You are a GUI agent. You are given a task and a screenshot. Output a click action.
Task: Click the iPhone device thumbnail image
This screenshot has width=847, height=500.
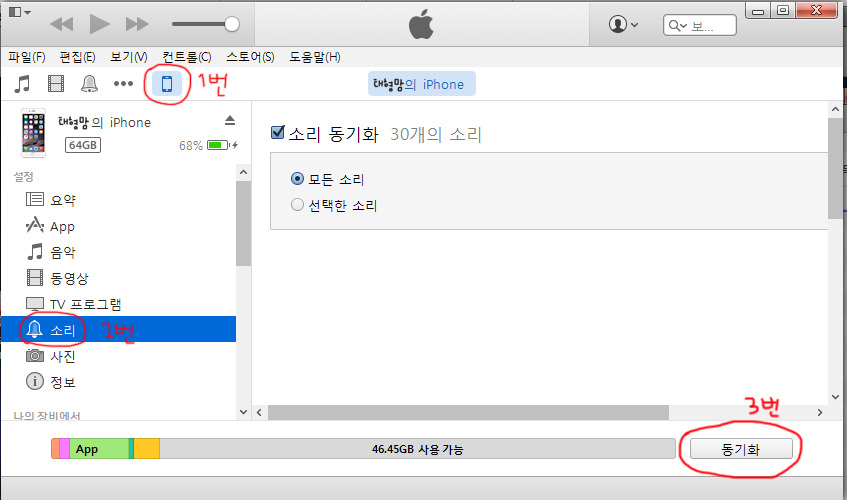coord(33,133)
